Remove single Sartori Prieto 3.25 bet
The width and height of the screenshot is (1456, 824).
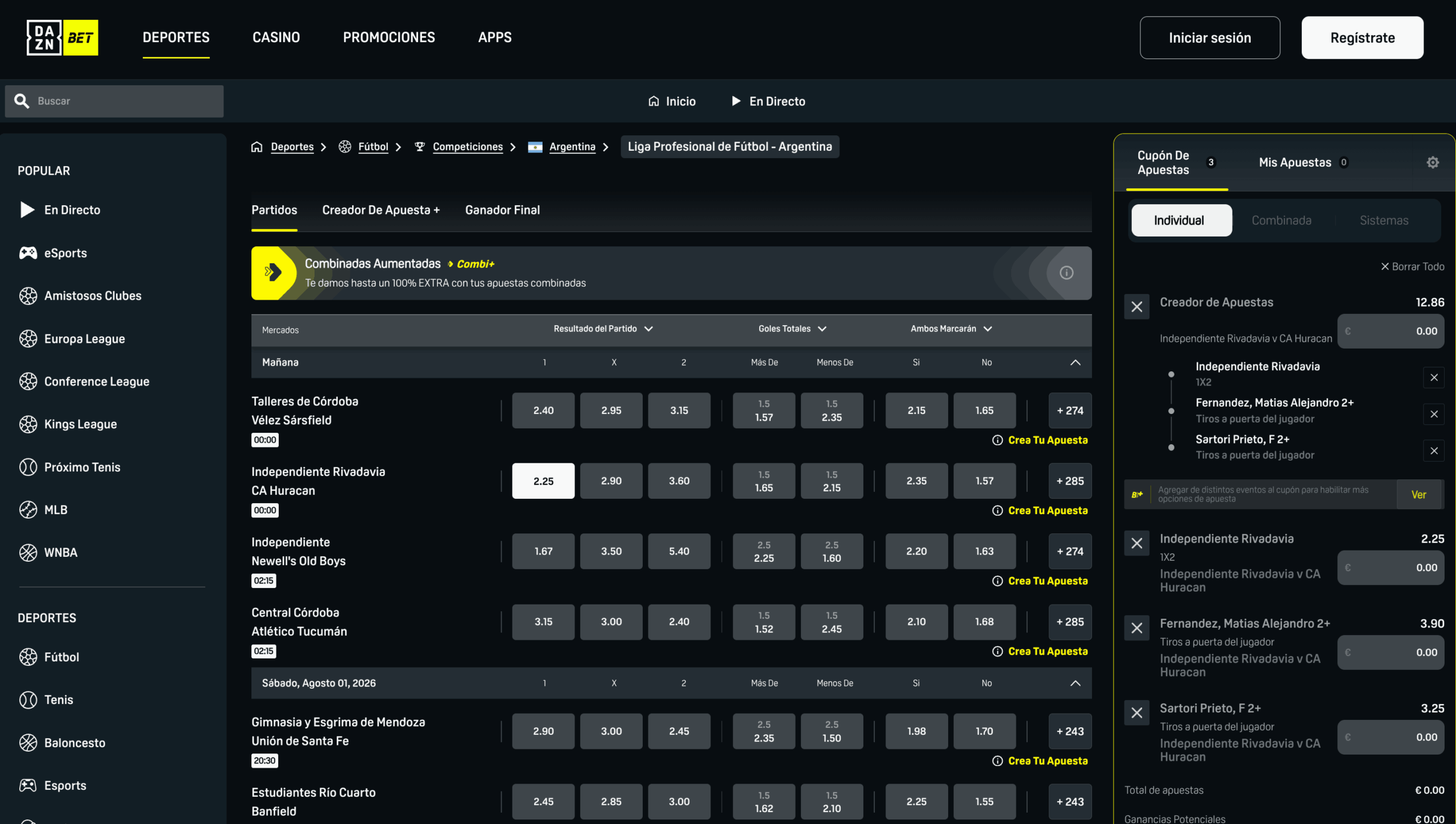[1136, 713]
